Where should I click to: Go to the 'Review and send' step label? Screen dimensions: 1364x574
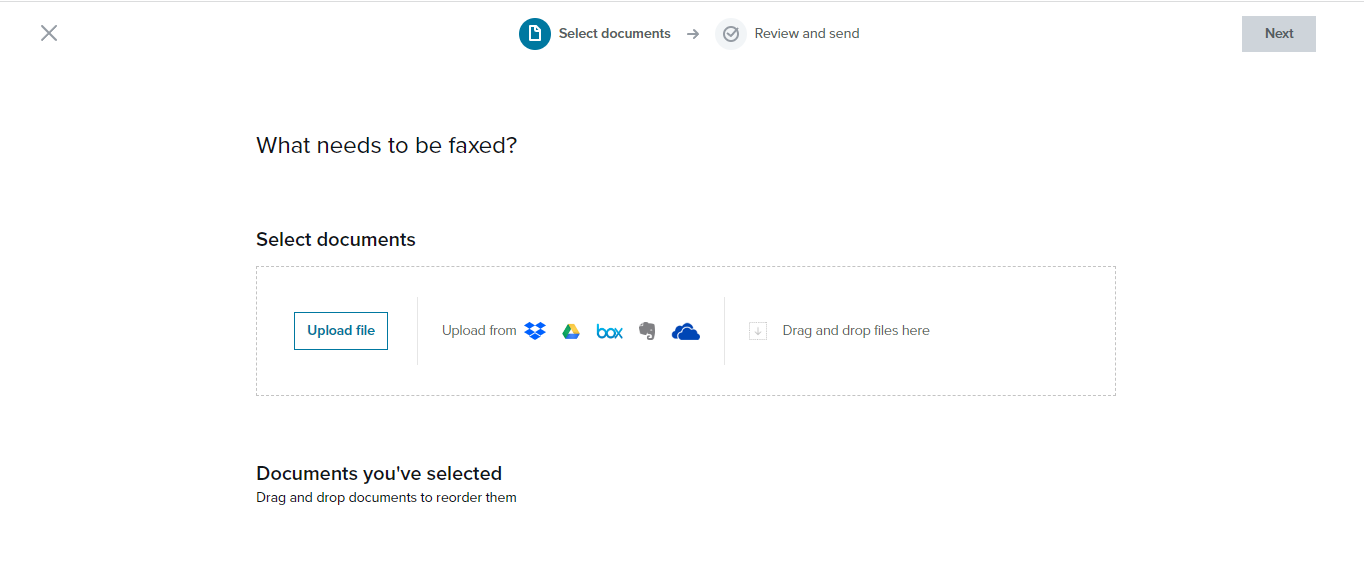806,33
